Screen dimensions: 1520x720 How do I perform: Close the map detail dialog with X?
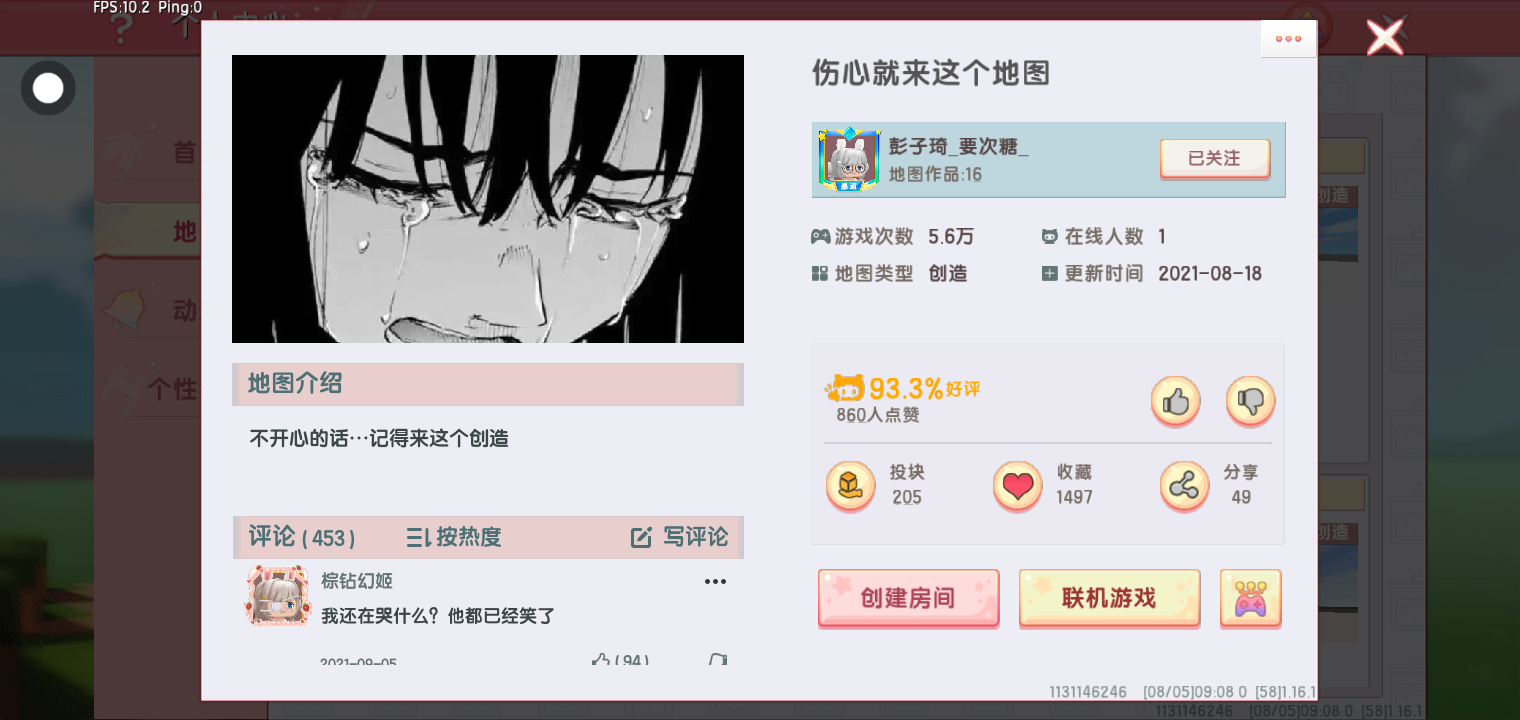pos(1385,37)
